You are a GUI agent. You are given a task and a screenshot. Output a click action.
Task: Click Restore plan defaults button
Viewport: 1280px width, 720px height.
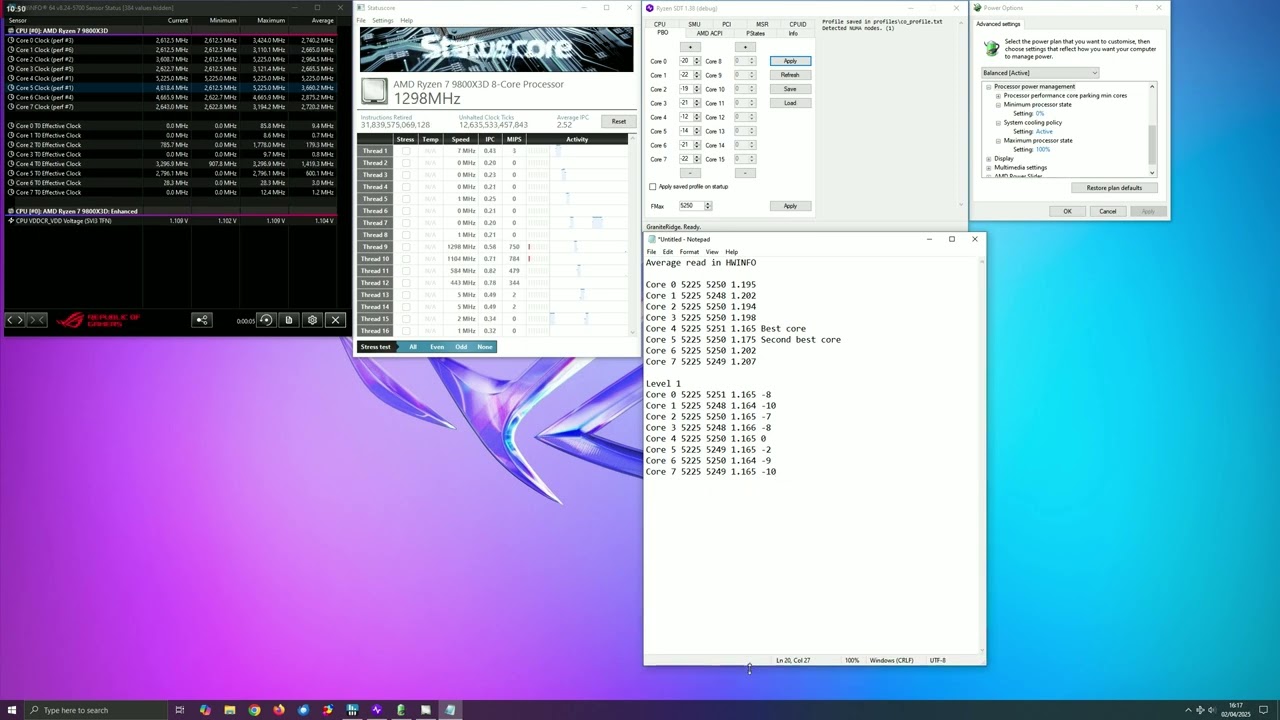coord(1114,188)
